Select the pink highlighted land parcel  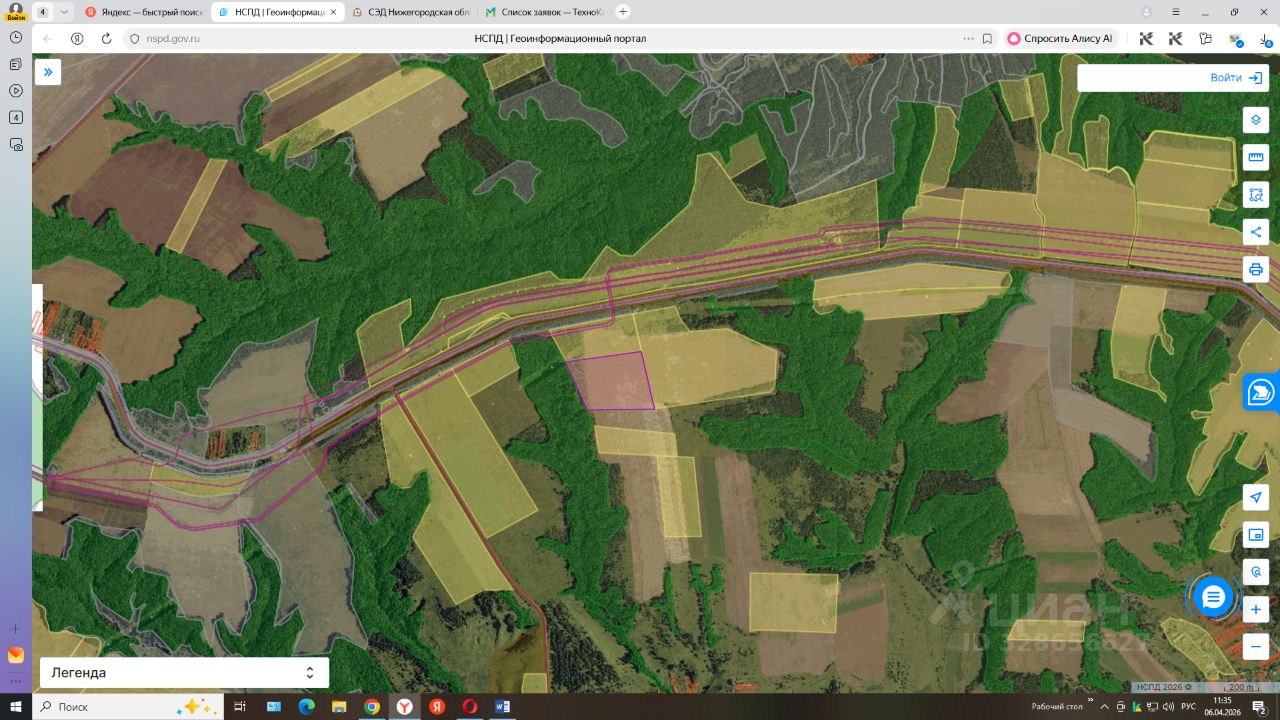click(612, 382)
